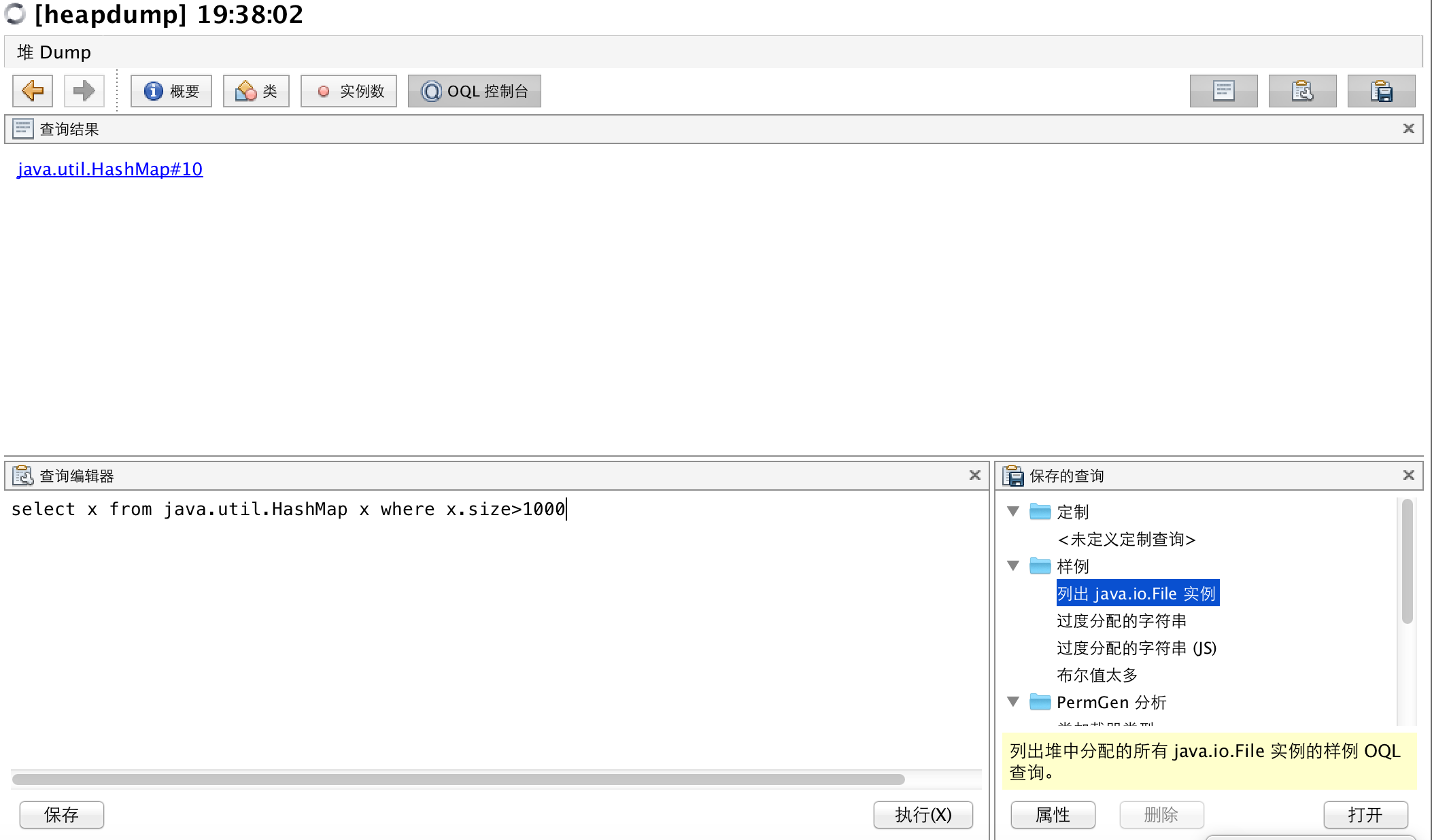Collapse the 样例 folder node
Image resolution: width=1432 pixels, height=840 pixels.
[1013, 565]
